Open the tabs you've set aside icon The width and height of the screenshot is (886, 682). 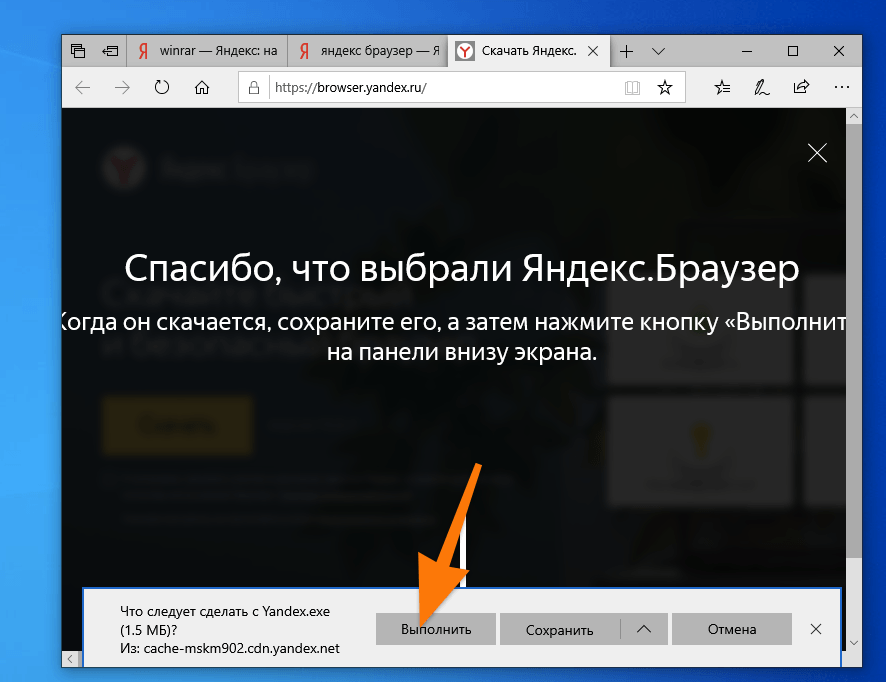coord(78,51)
